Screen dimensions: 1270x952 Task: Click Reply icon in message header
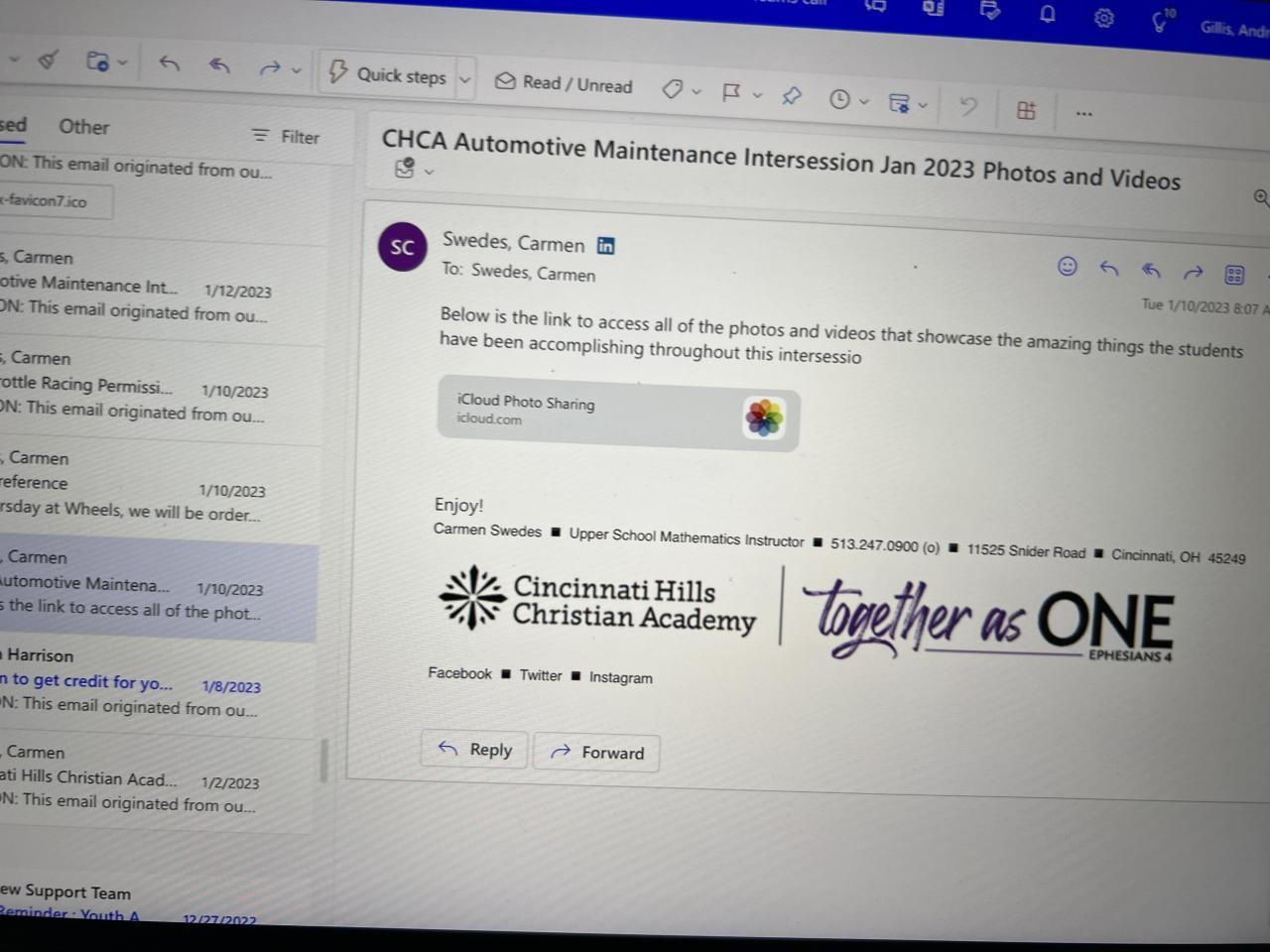point(1109,269)
